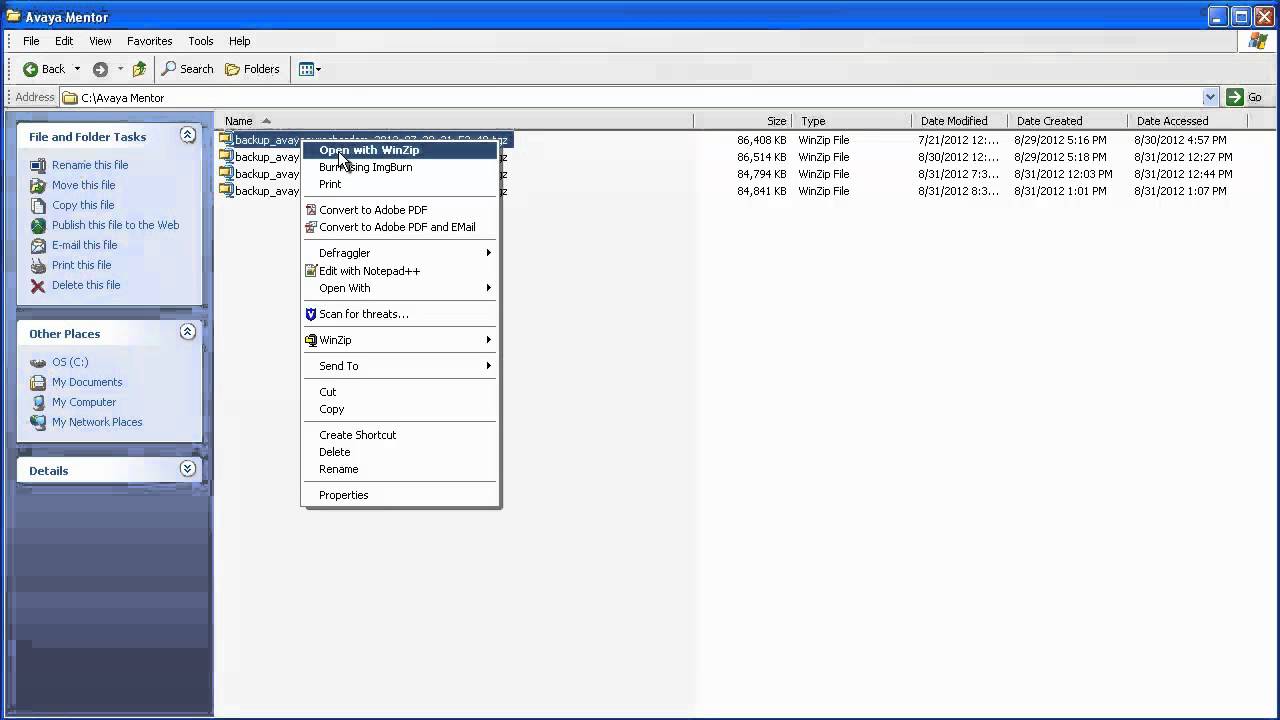Click the My Network Places icon

tap(38, 422)
